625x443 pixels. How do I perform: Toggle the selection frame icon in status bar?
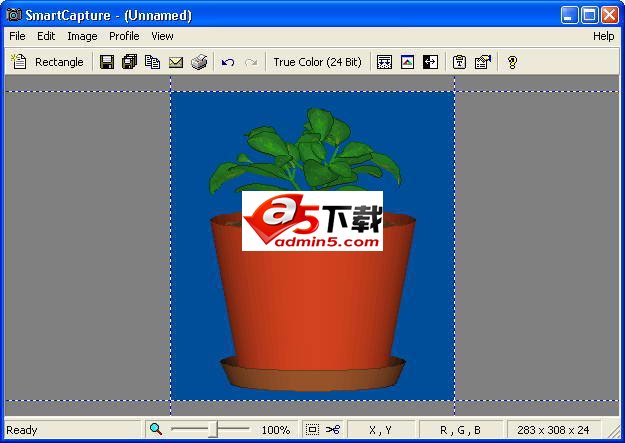click(312, 430)
